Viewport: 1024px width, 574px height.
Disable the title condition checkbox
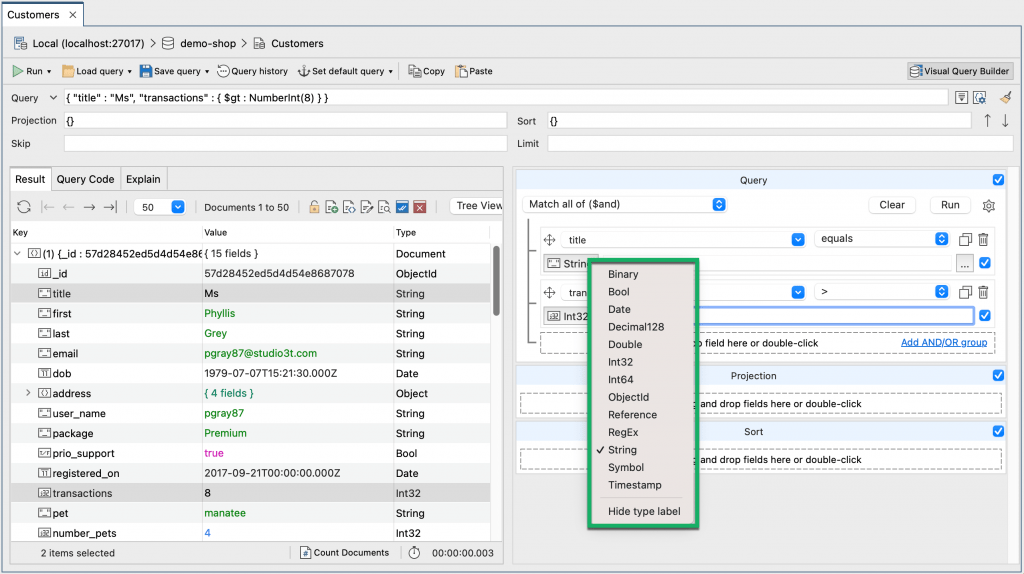(985, 263)
